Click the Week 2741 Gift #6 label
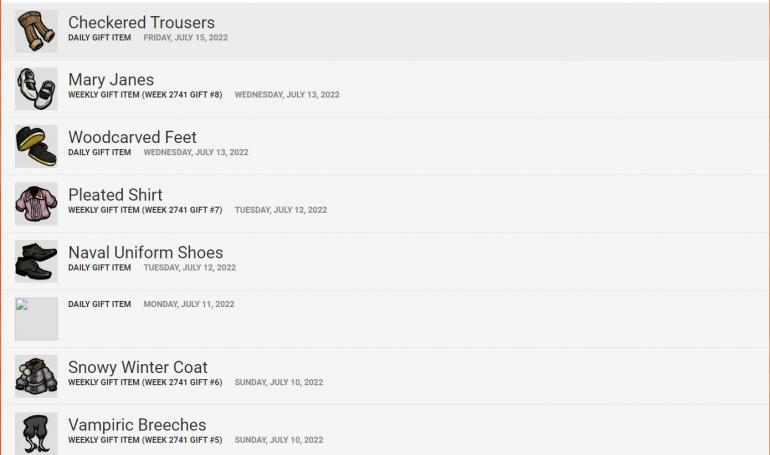The height and width of the screenshot is (455, 770). coord(145,382)
